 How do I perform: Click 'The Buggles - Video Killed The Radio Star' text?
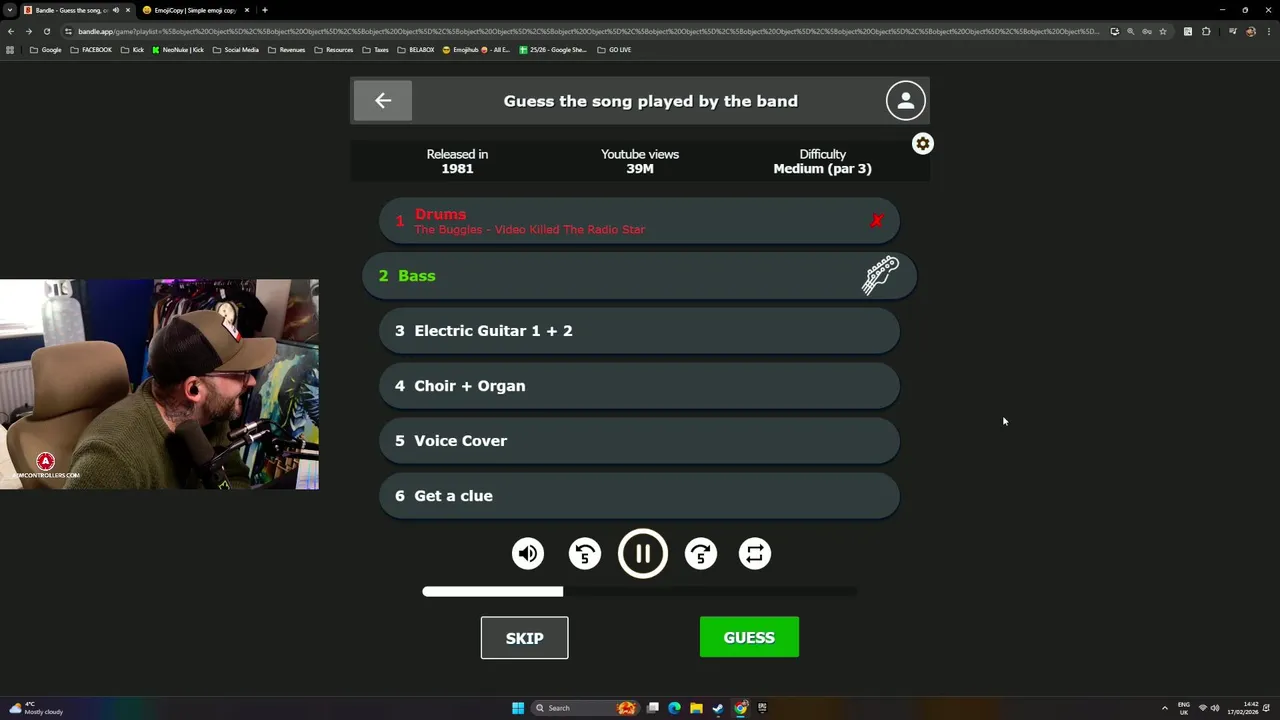click(530, 230)
